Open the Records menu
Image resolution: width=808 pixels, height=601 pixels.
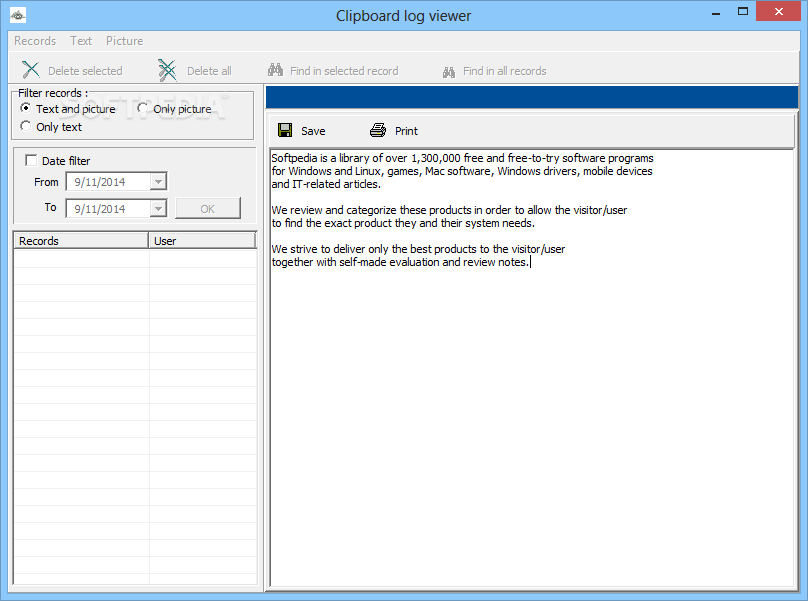(x=35, y=41)
